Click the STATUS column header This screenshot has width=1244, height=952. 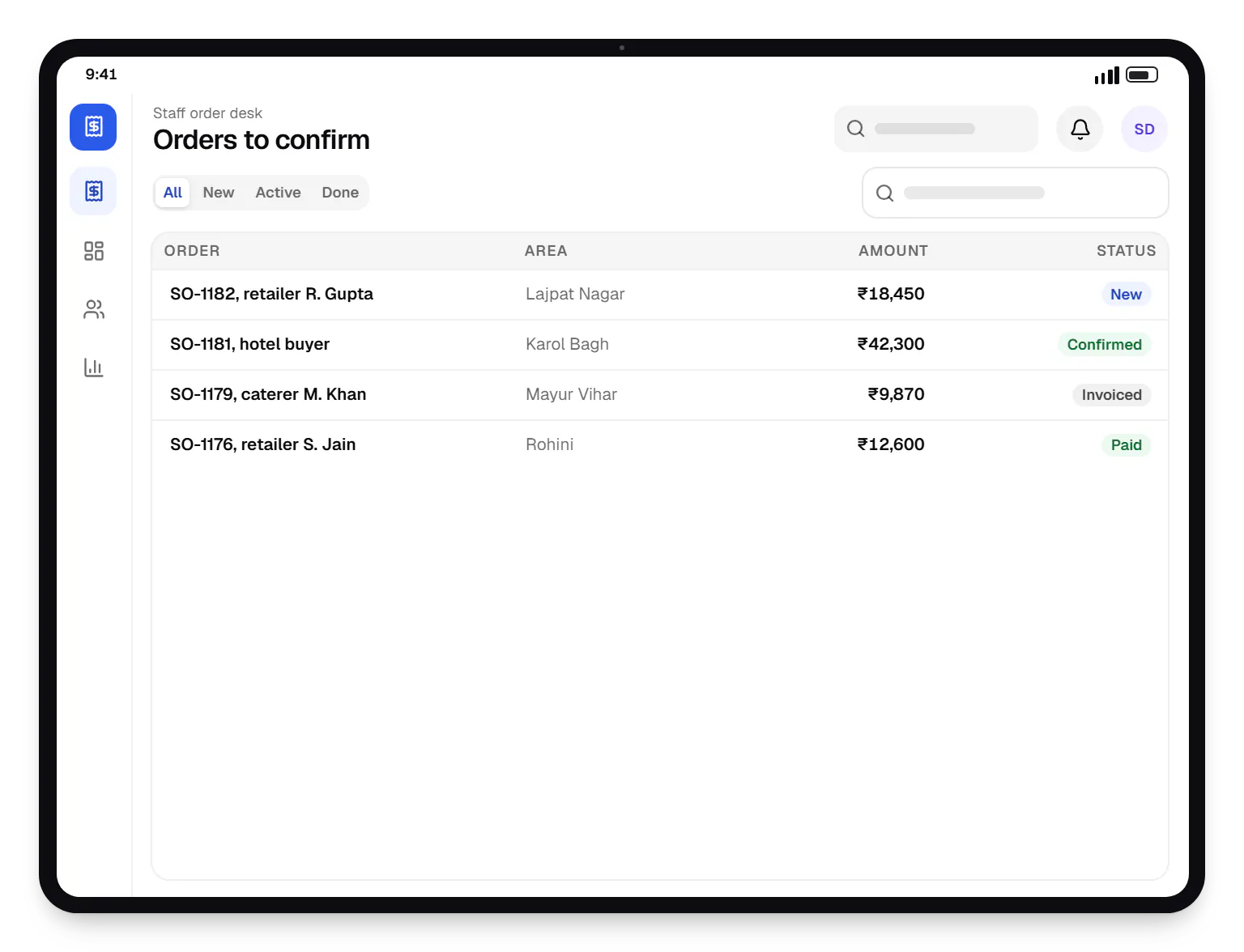(x=1127, y=251)
